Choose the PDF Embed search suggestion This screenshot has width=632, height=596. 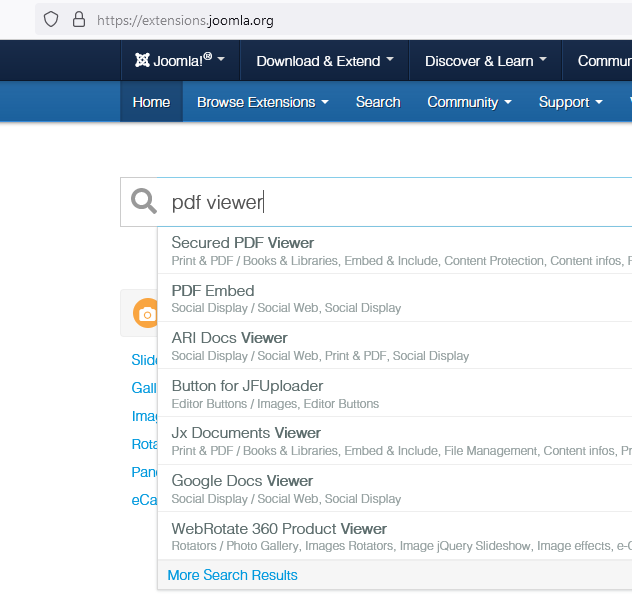click(x=213, y=291)
